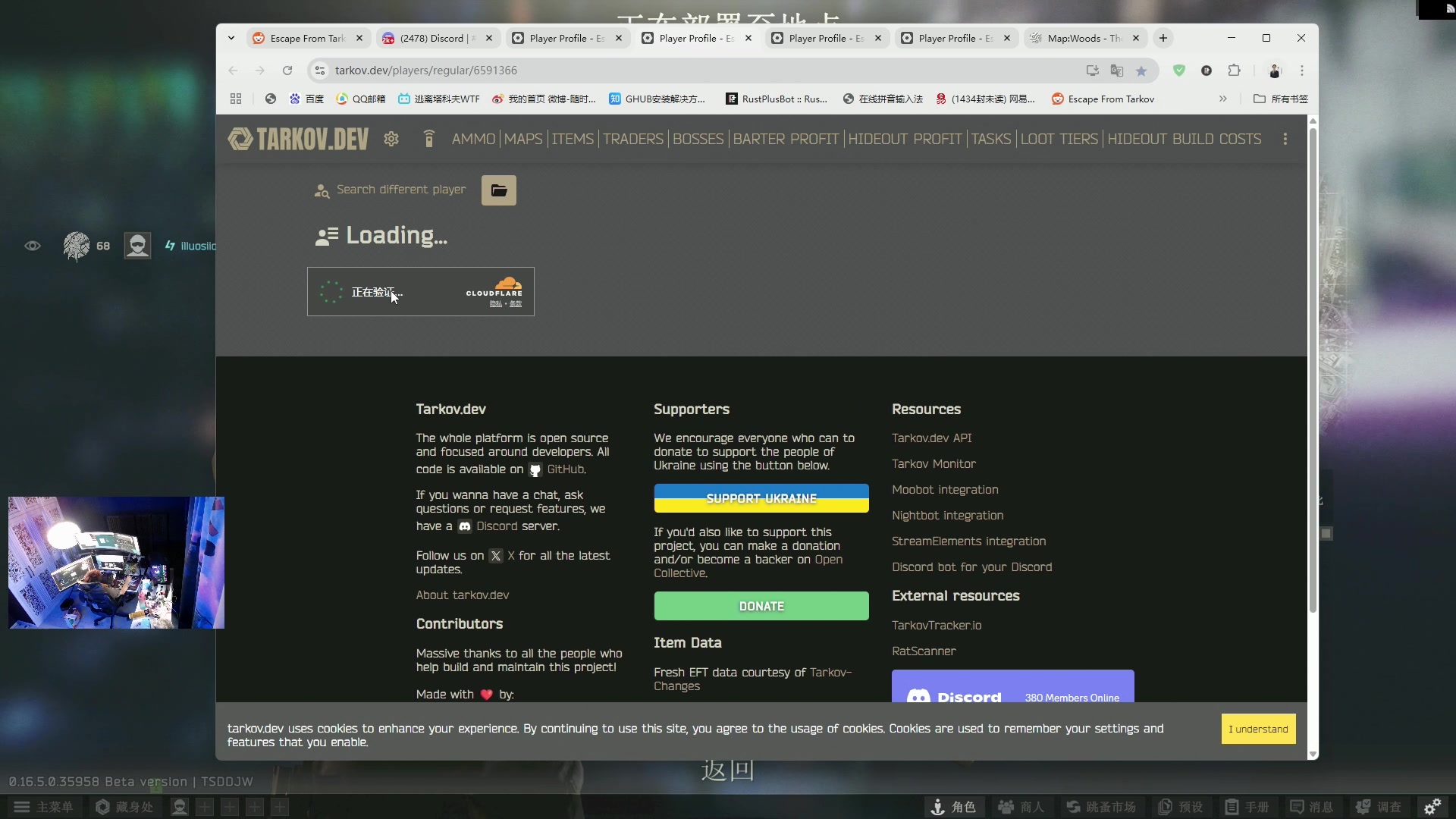The height and width of the screenshot is (819, 1456).
Task: Open StreamElements integration link
Action: [x=968, y=541]
